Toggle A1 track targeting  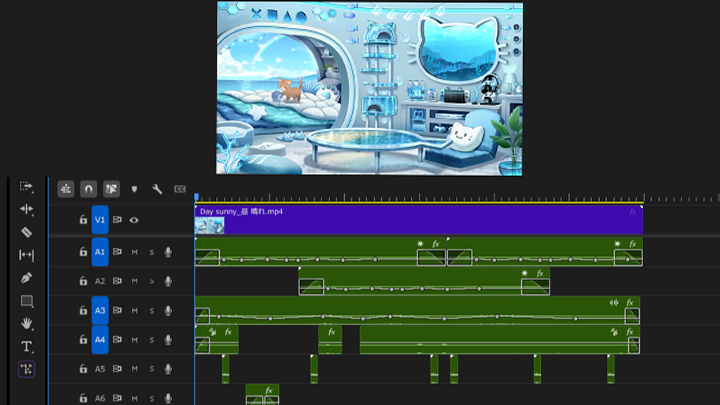click(100, 252)
